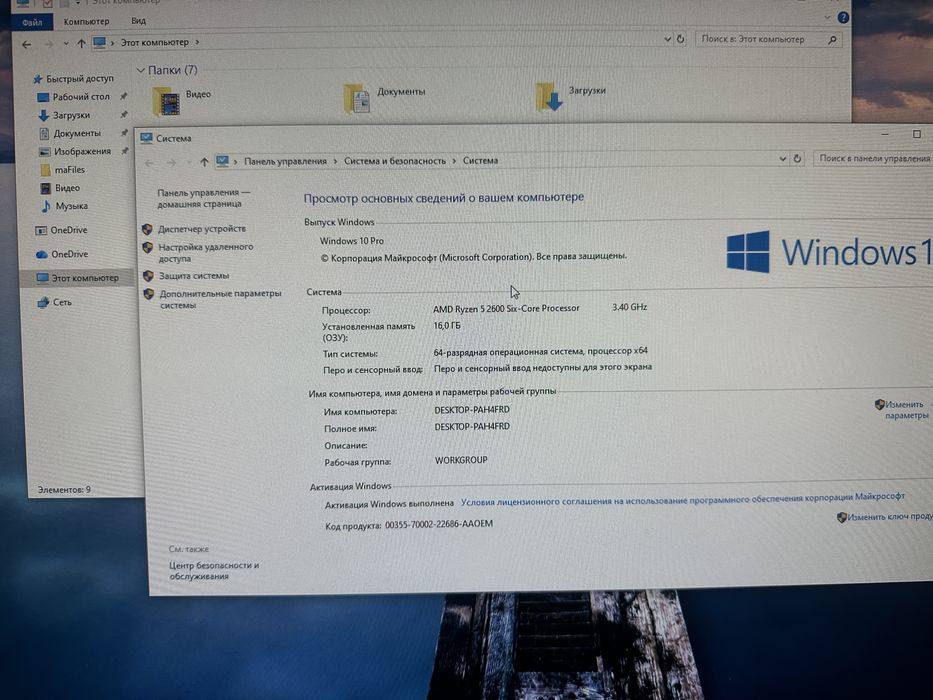Open the Компьютер ribbon tab

(x=86, y=21)
